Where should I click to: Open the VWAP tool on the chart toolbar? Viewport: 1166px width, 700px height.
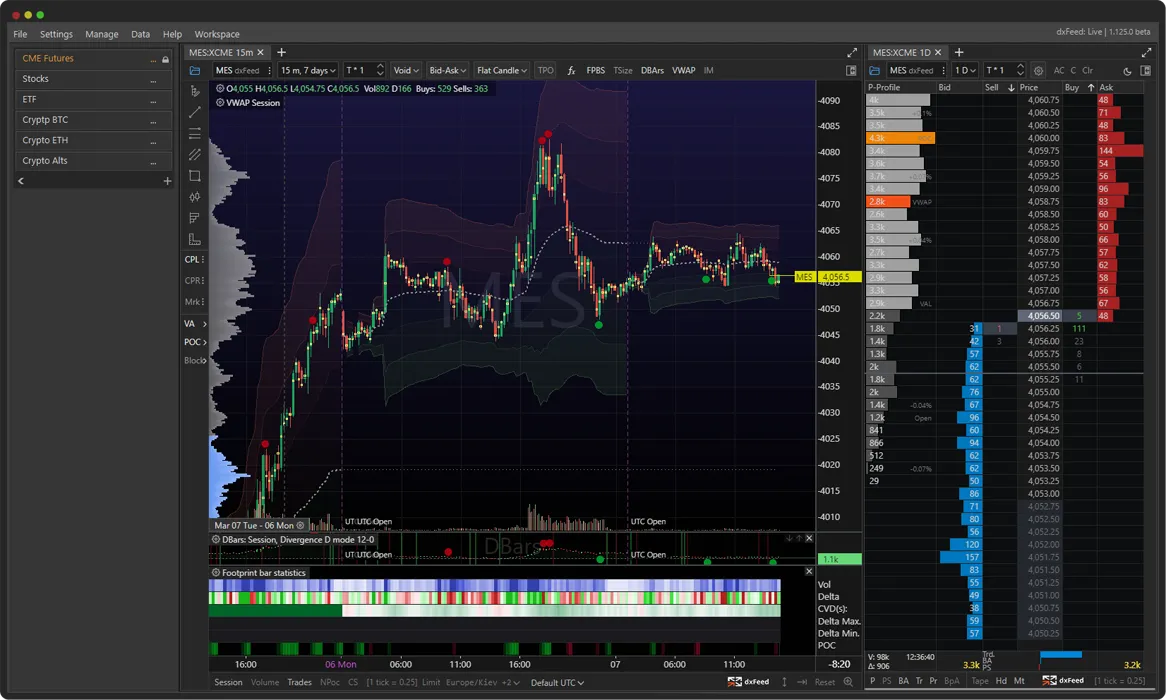[684, 71]
